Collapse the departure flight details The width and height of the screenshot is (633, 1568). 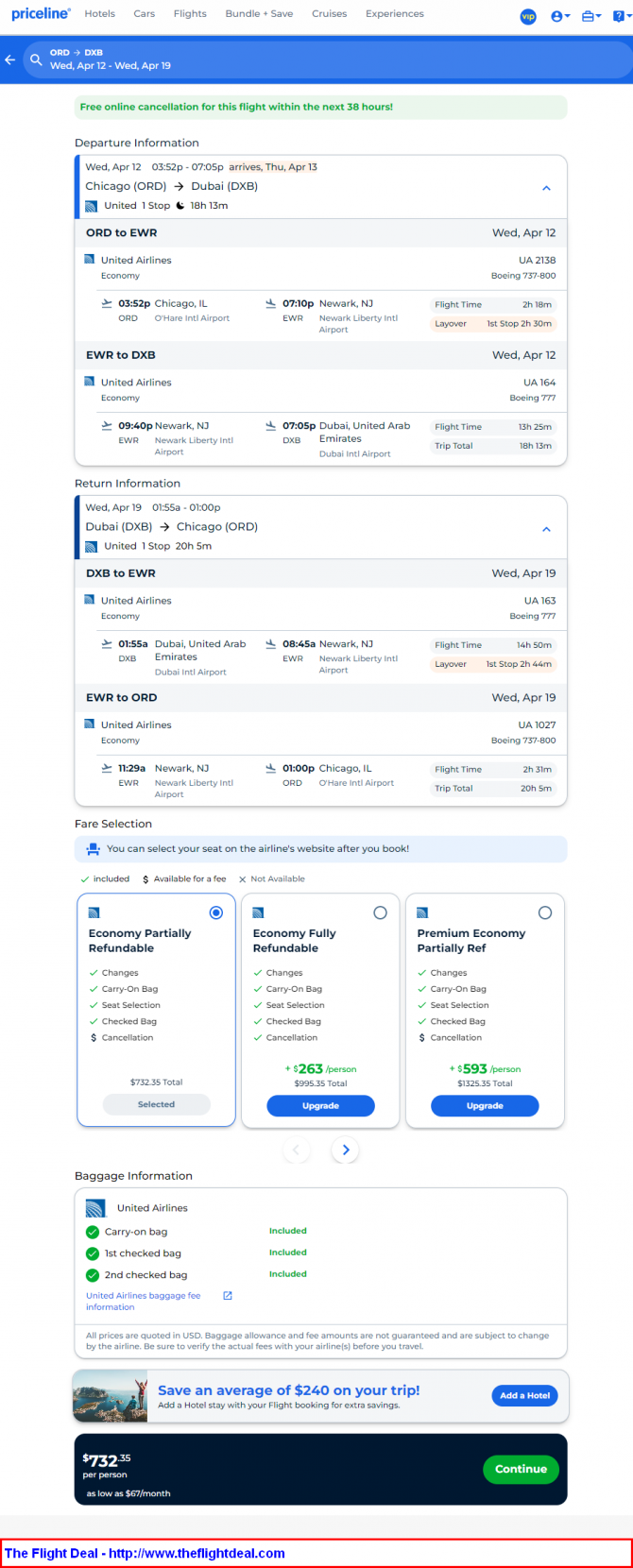click(x=546, y=188)
